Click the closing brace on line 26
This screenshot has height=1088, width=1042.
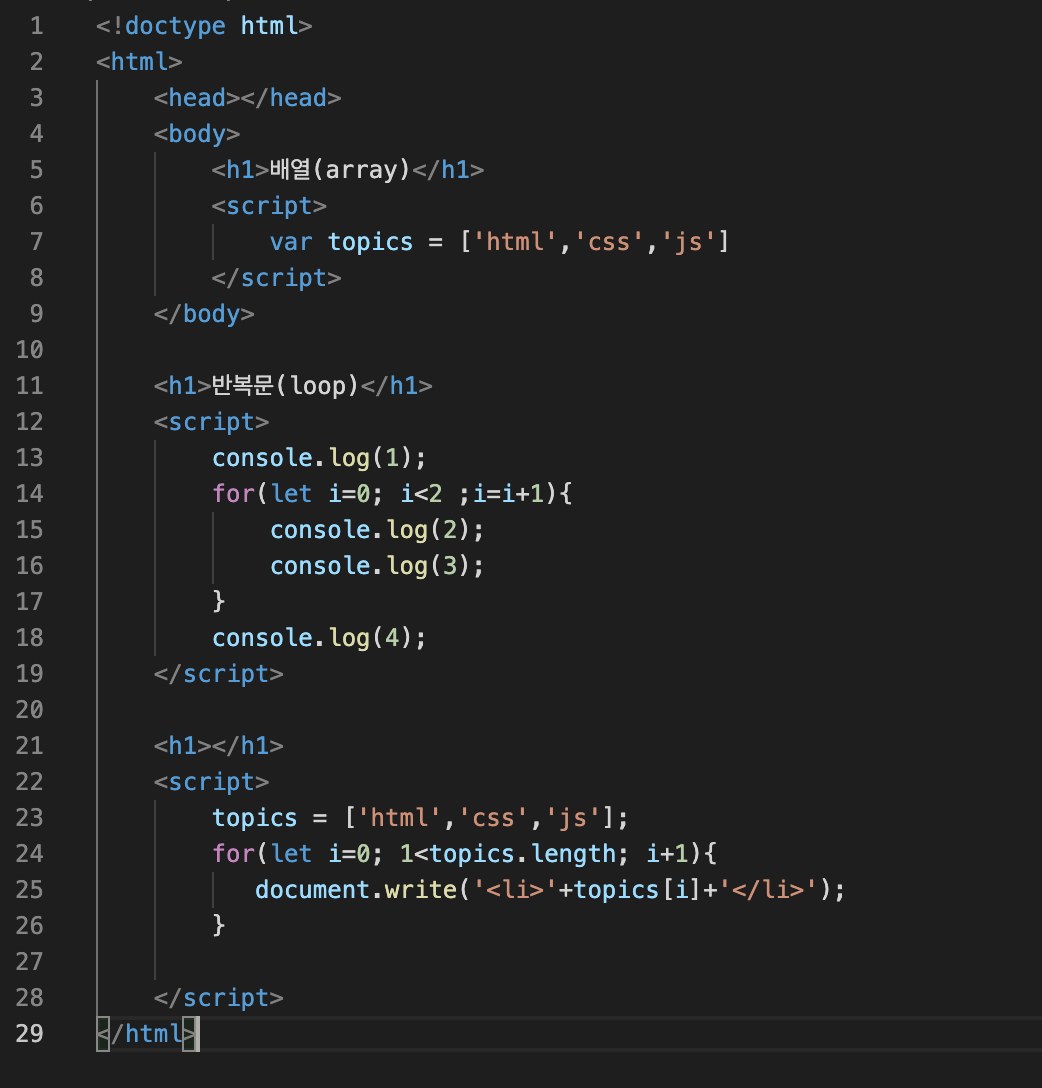(x=219, y=925)
